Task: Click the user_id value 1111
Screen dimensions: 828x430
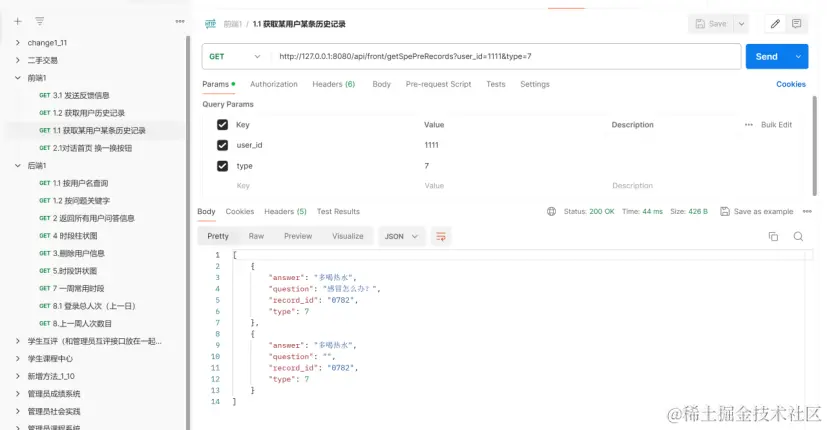Action: pyautogui.click(x=431, y=145)
